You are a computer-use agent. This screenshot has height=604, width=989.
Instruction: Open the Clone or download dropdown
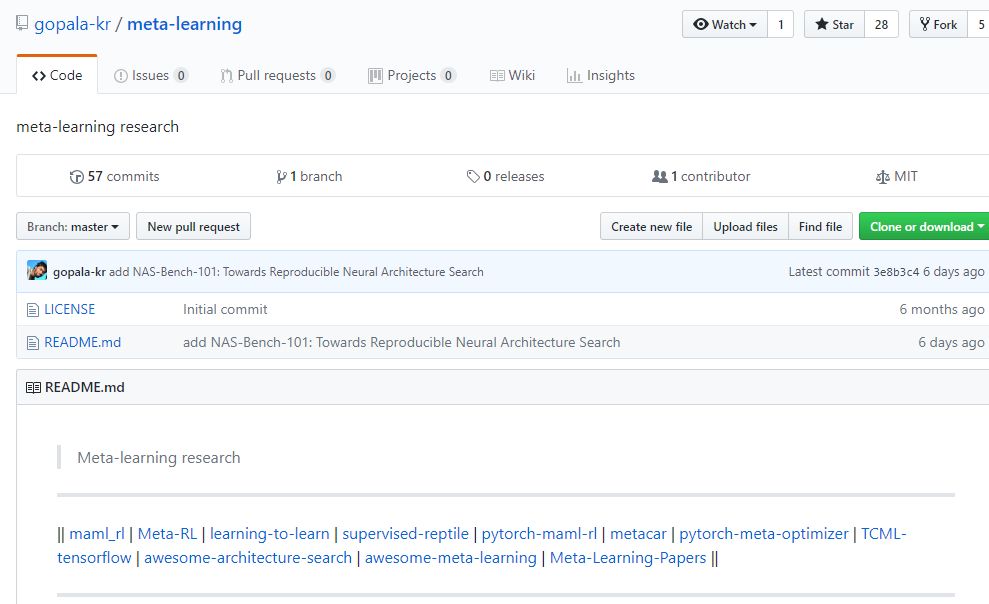(925, 227)
